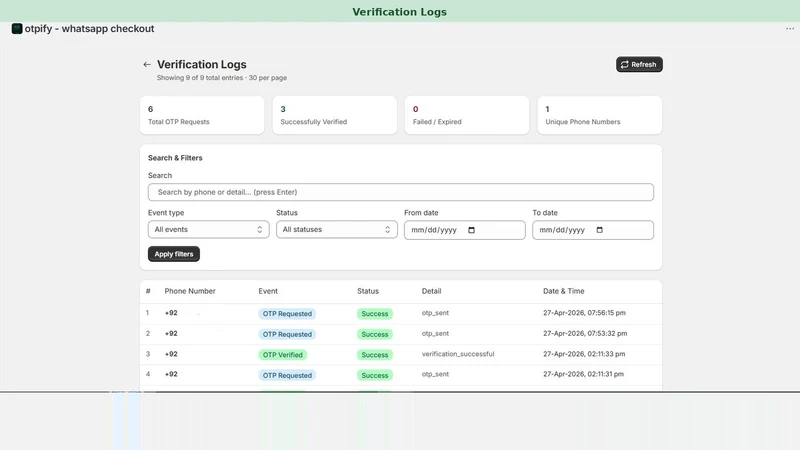Click timestamp 27-Apr-2026, 07:56:15 pm
800x450 pixels.
point(584,313)
